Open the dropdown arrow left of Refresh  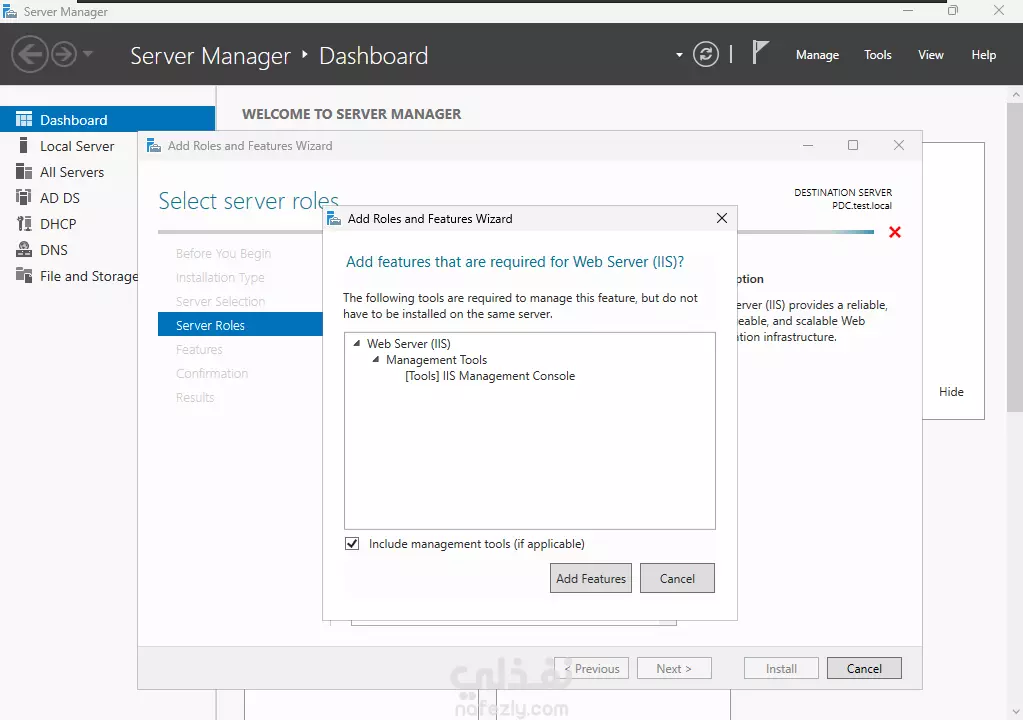pos(679,55)
